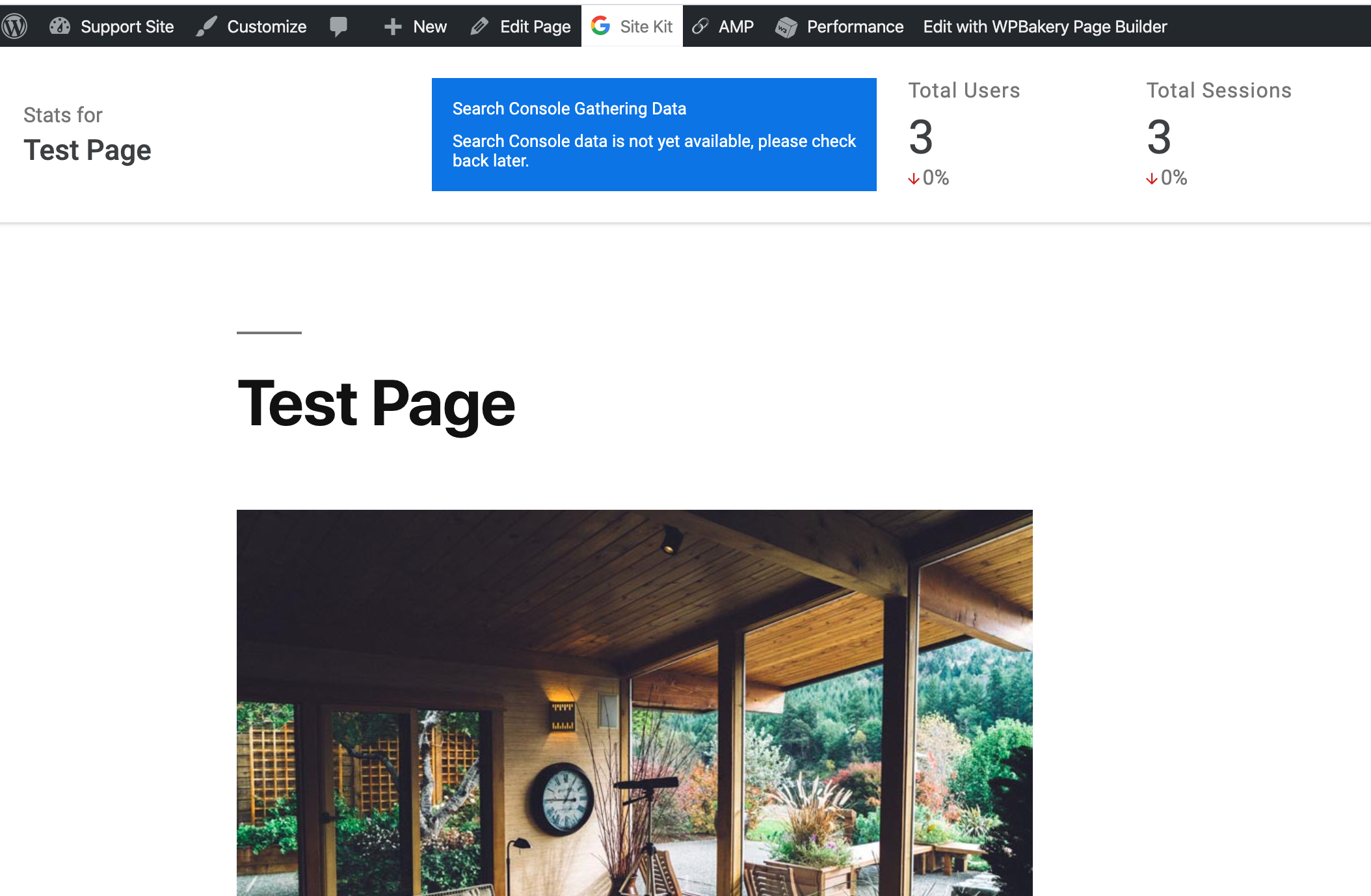
Task: Click the Google G logo
Action: (x=600, y=26)
